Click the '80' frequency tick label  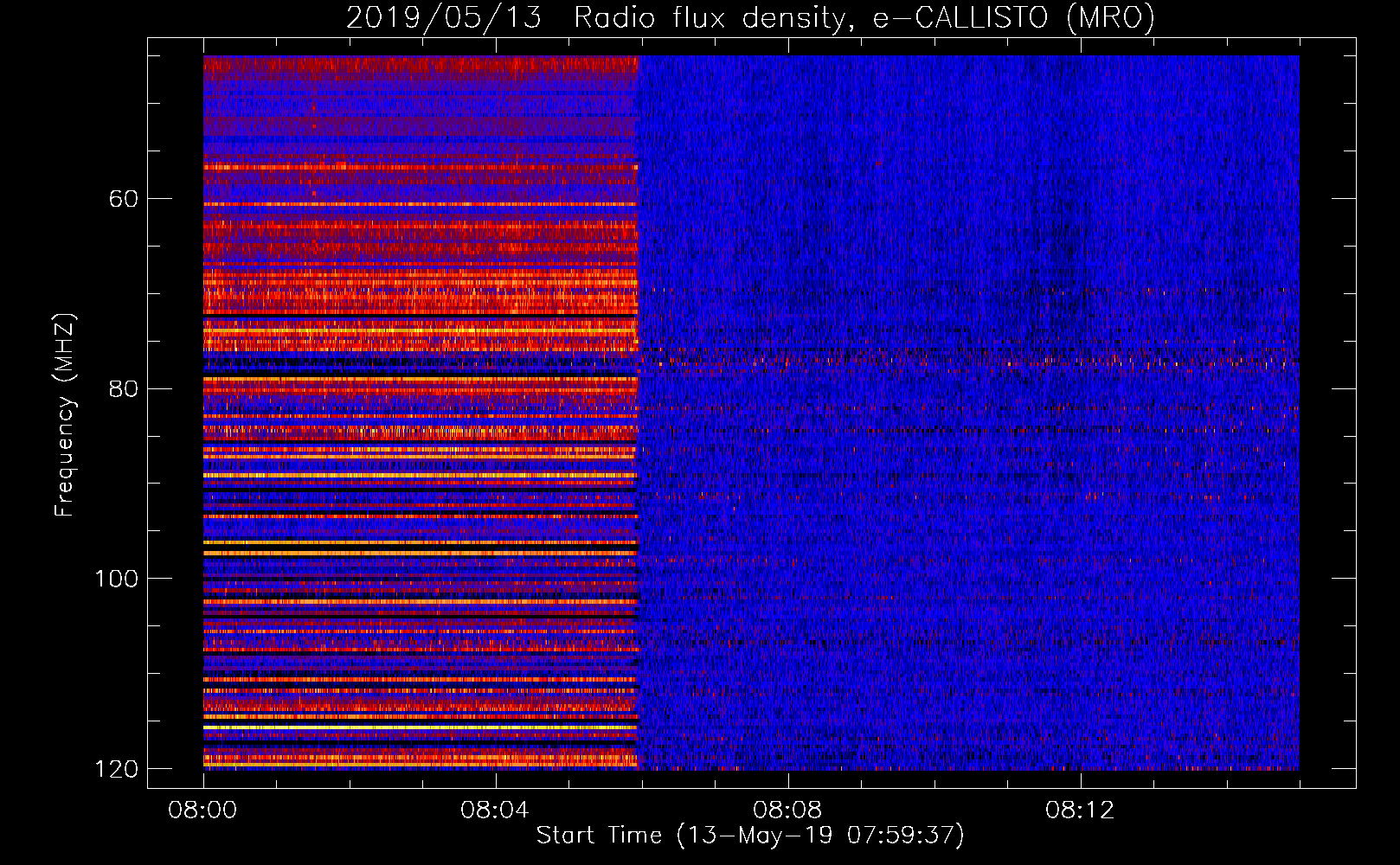124,388
